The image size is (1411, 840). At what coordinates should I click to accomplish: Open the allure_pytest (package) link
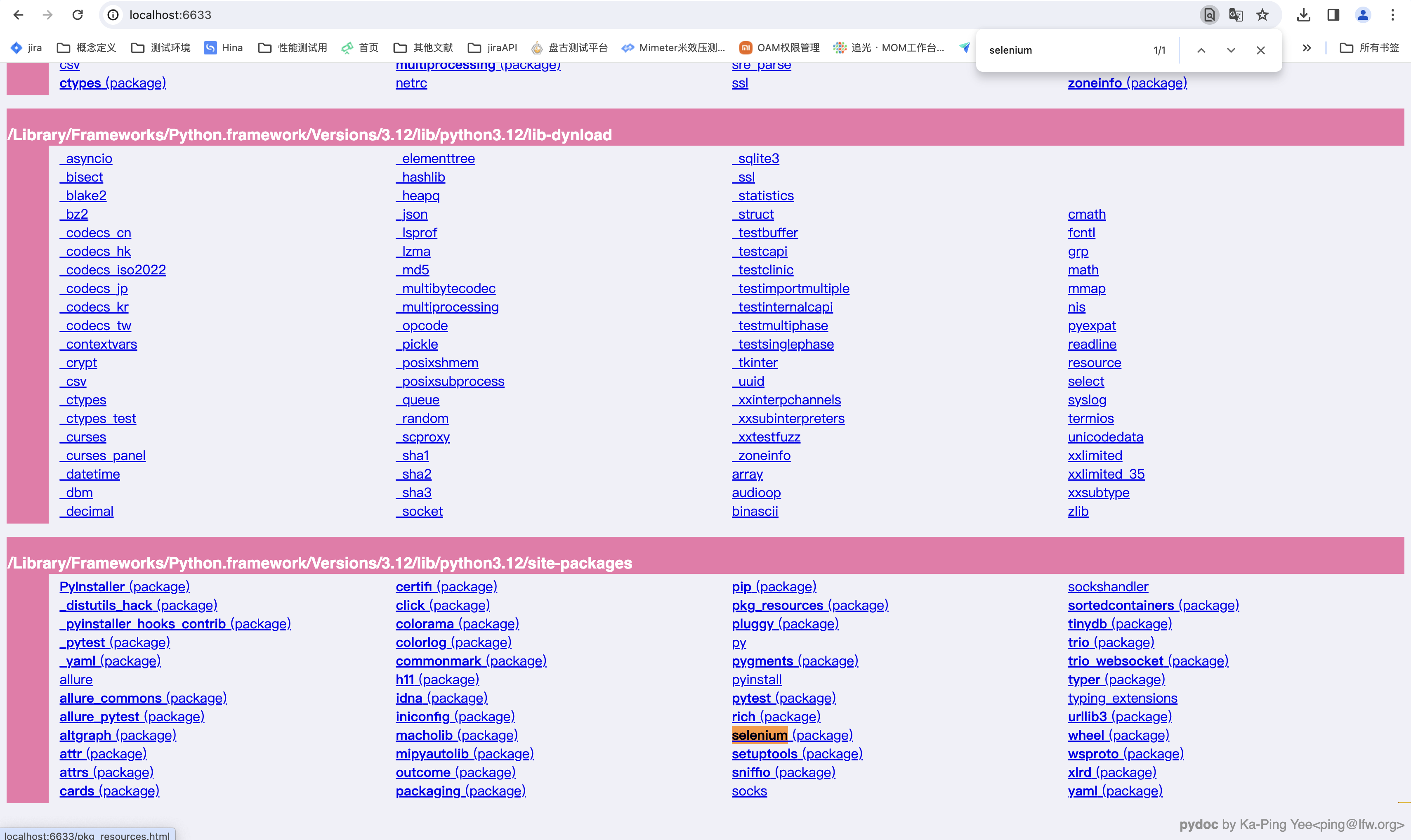[x=132, y=717]
